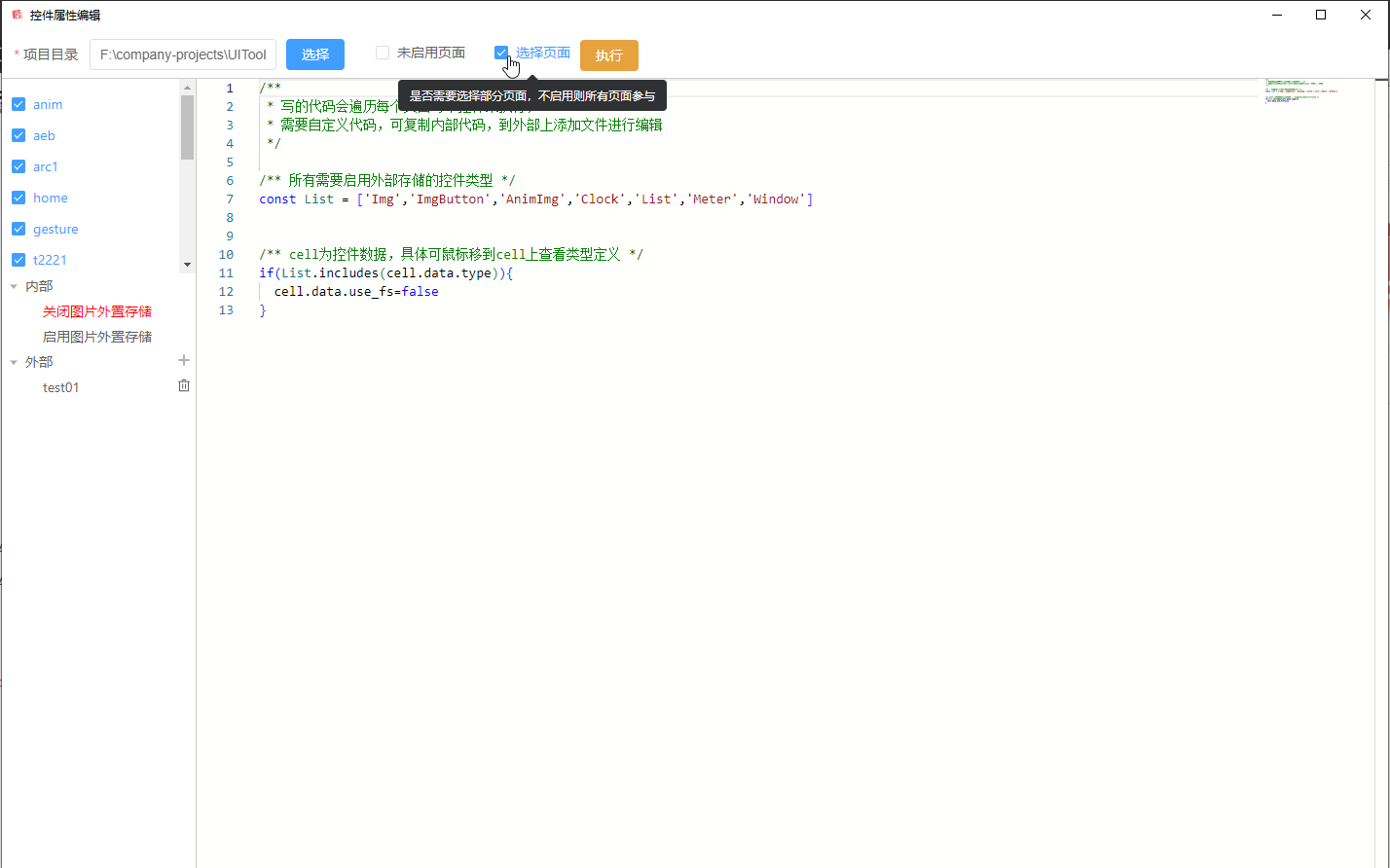1390x868 pixels.
Task: Select 关闭图片外置存储 script
Action: tap(97, 311)
